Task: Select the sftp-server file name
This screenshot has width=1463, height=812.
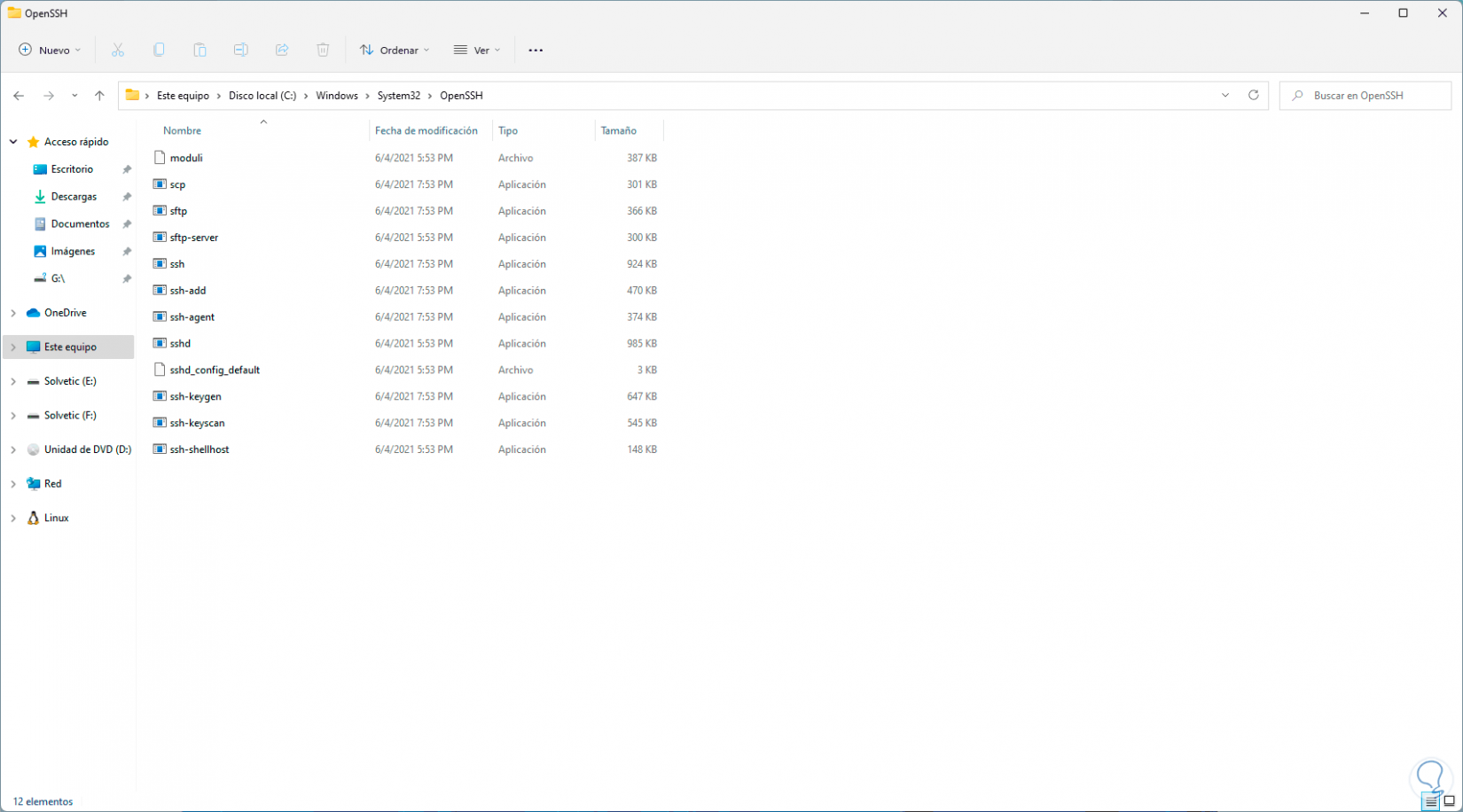Action: point(194,238)
